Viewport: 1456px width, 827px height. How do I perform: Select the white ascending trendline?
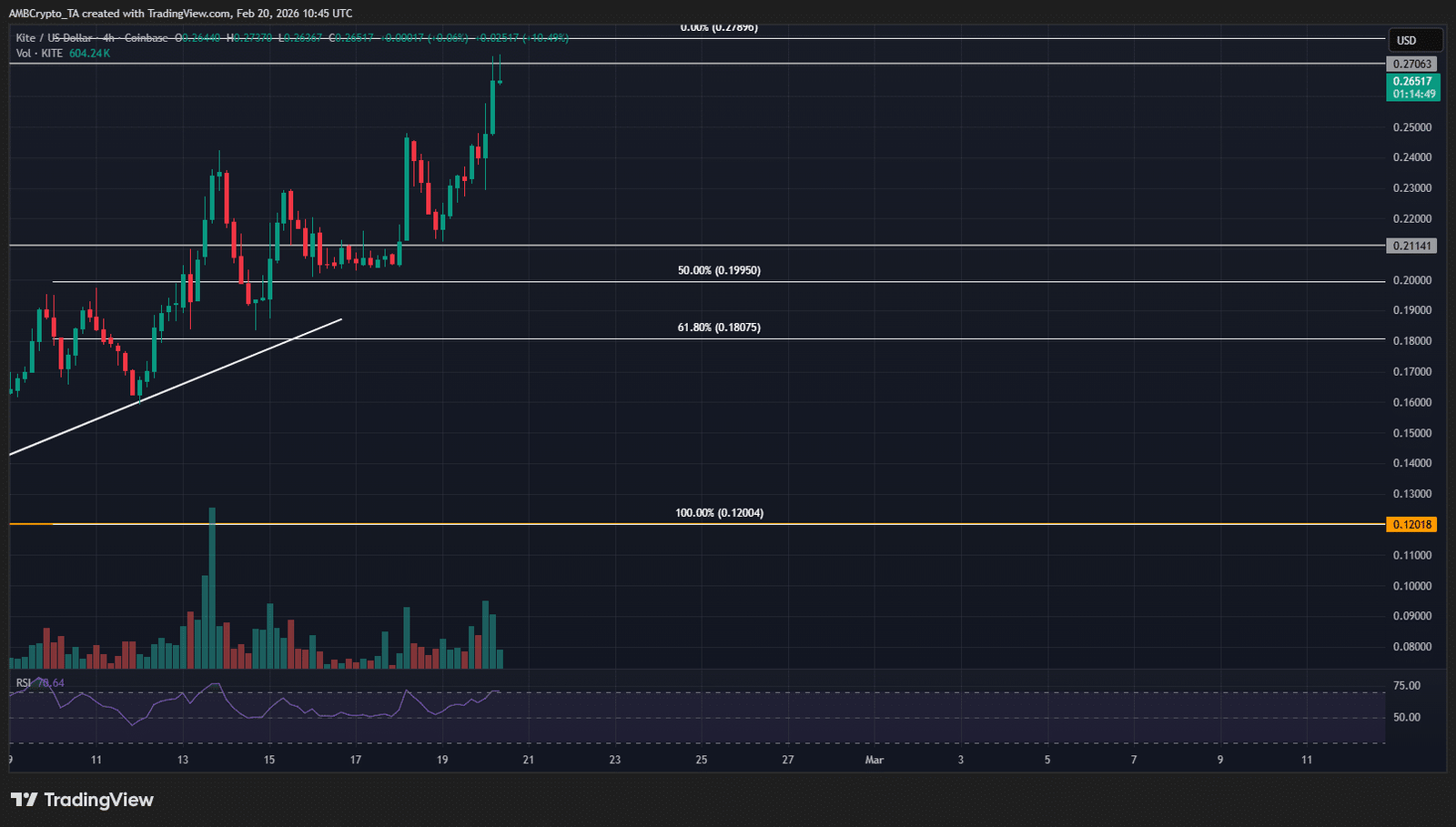182,382
